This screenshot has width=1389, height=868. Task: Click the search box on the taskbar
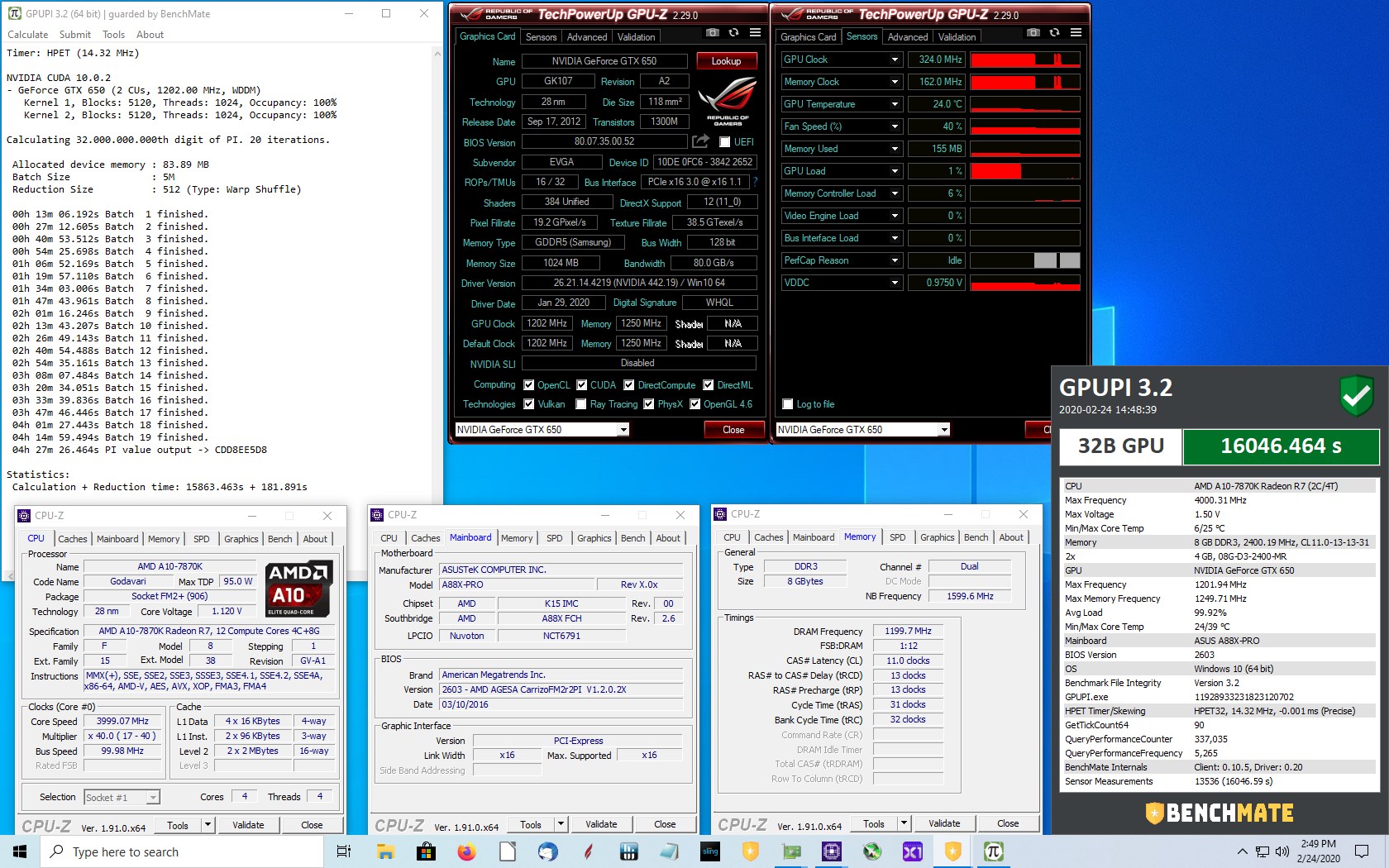pyautogui.click(x=182, y=851)
